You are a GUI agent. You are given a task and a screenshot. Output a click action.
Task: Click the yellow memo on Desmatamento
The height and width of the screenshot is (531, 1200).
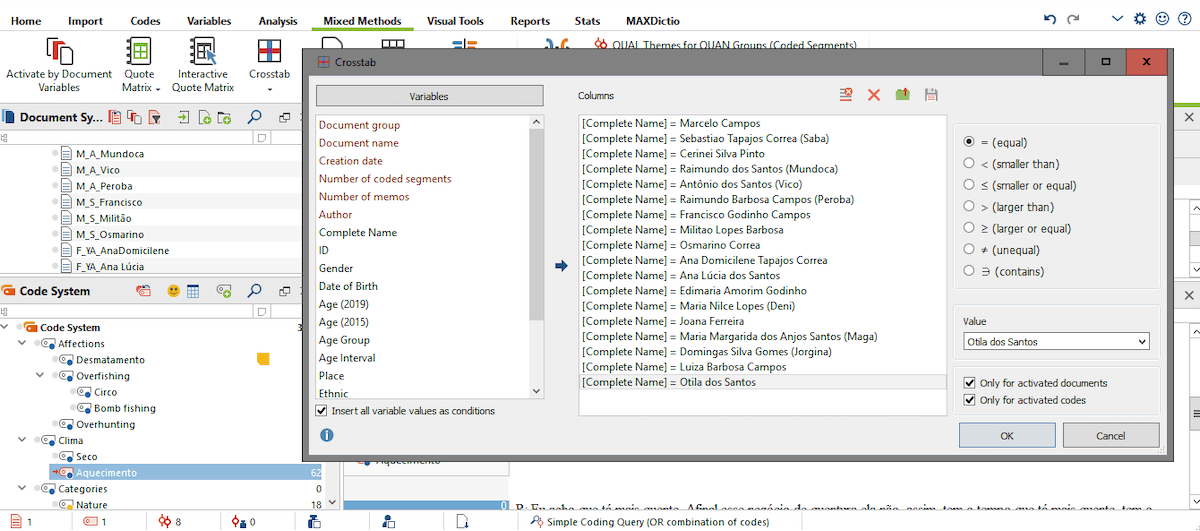[264, 359]
